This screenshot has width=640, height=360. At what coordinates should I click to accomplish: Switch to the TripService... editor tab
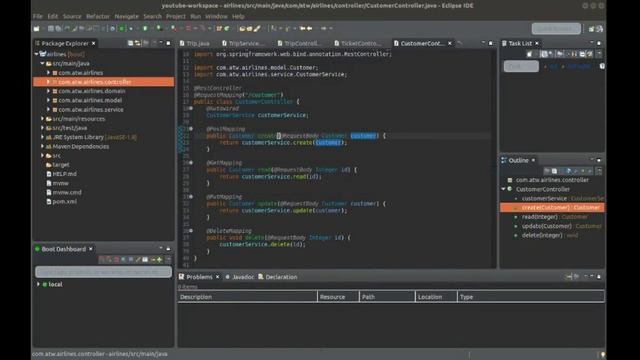[243, 43]
